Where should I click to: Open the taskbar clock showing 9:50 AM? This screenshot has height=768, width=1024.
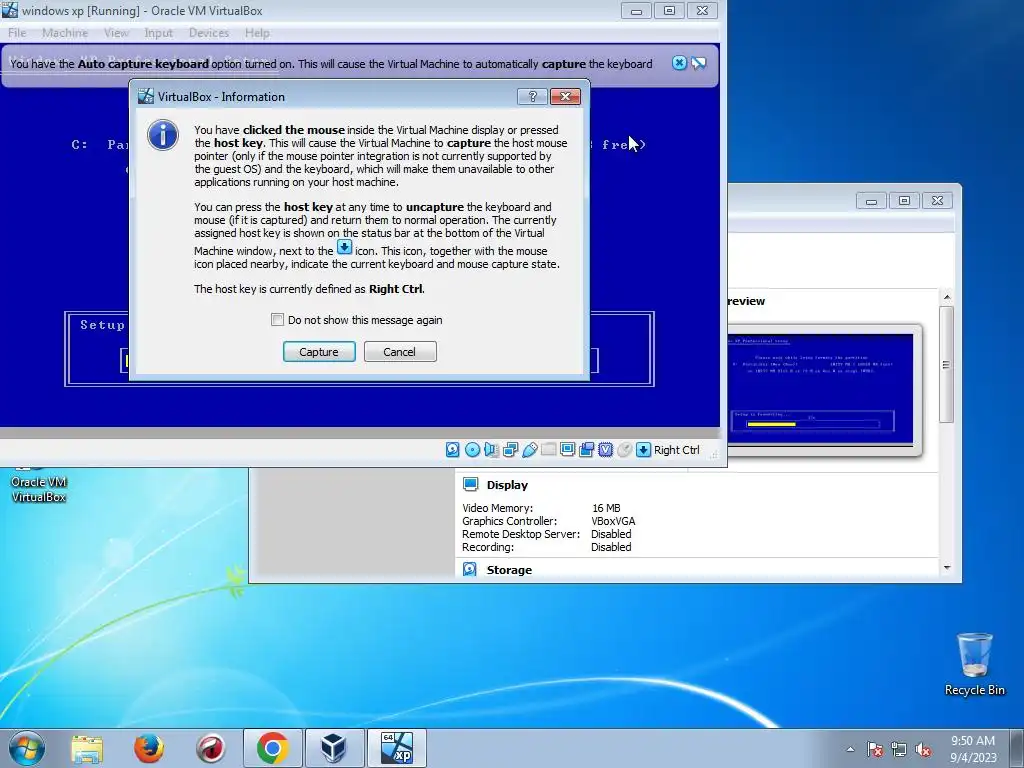973,748
